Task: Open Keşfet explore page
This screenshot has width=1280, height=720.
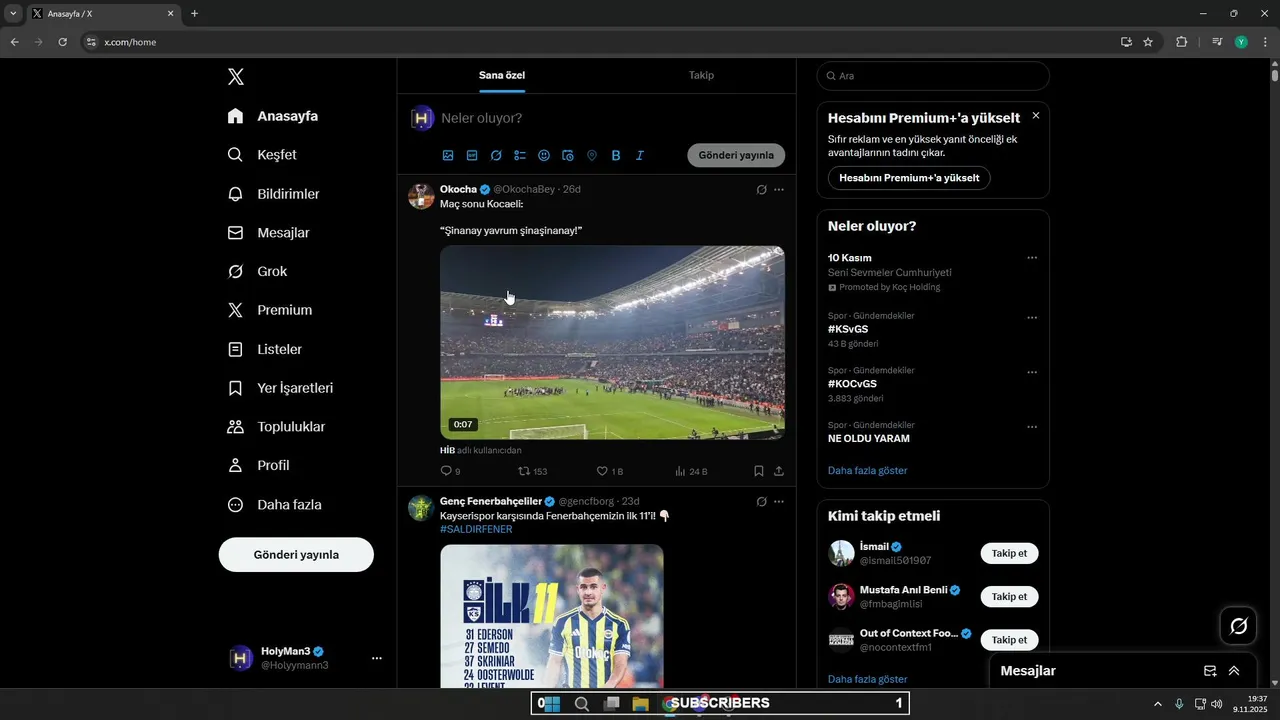Action: tap(262, 155)
